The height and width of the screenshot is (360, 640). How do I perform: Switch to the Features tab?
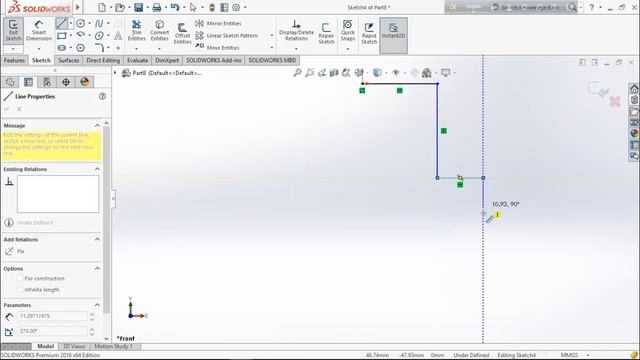tap(14, 60)
